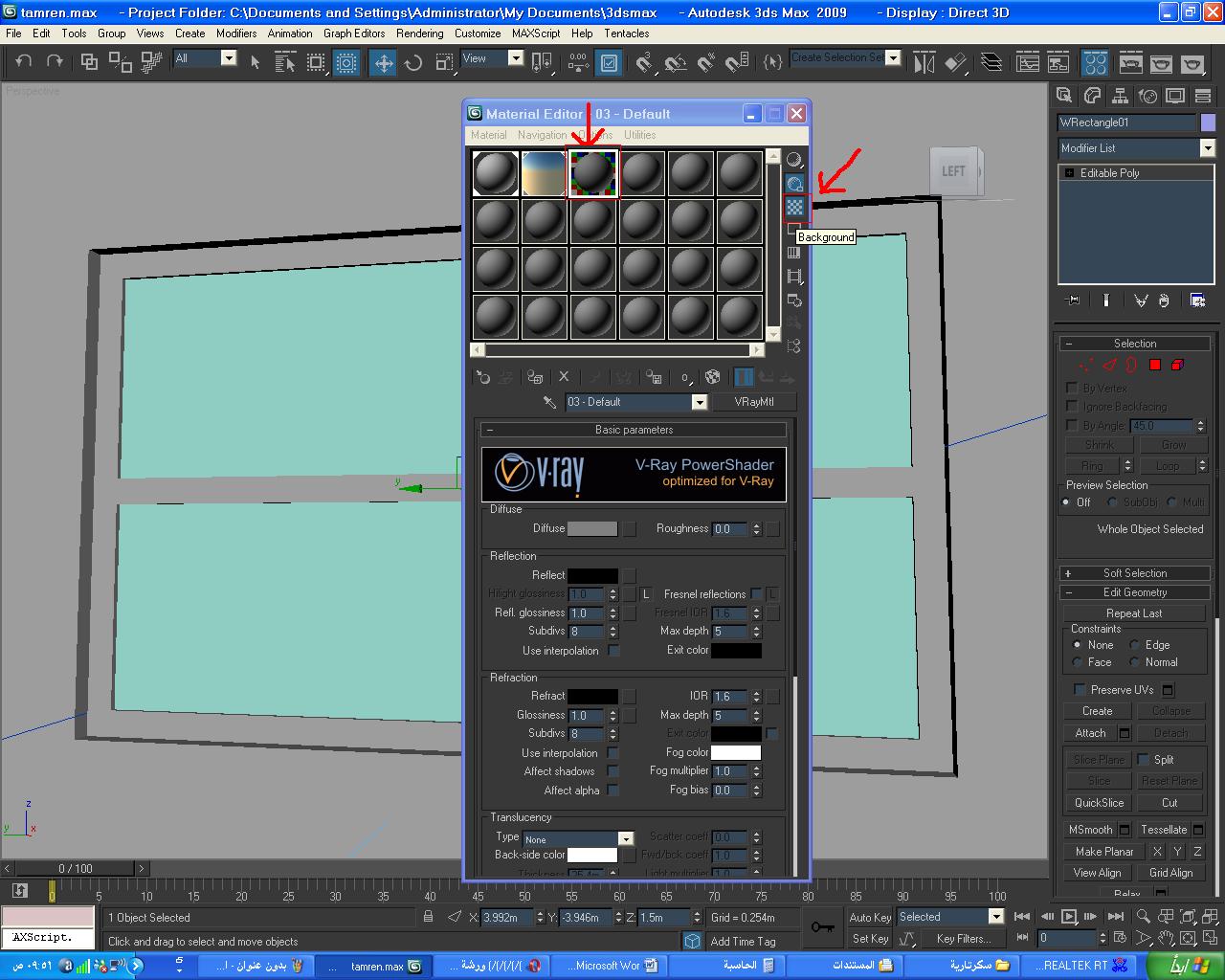Click the VRayMtl type button

754,402
